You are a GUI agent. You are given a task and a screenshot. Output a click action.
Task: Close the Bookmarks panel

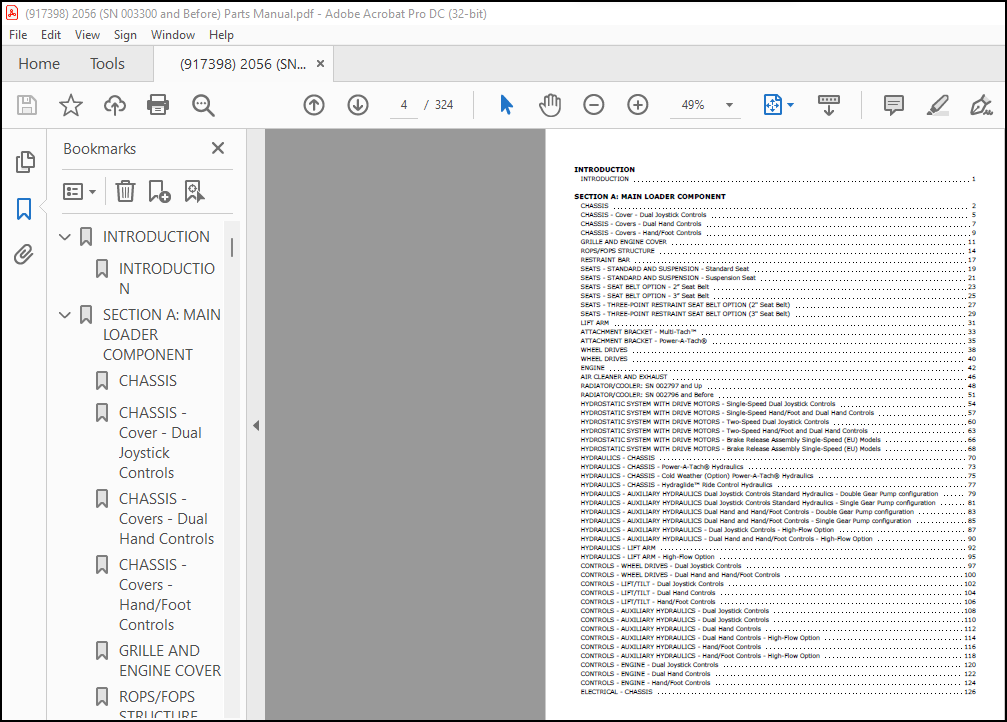[218, 148]
